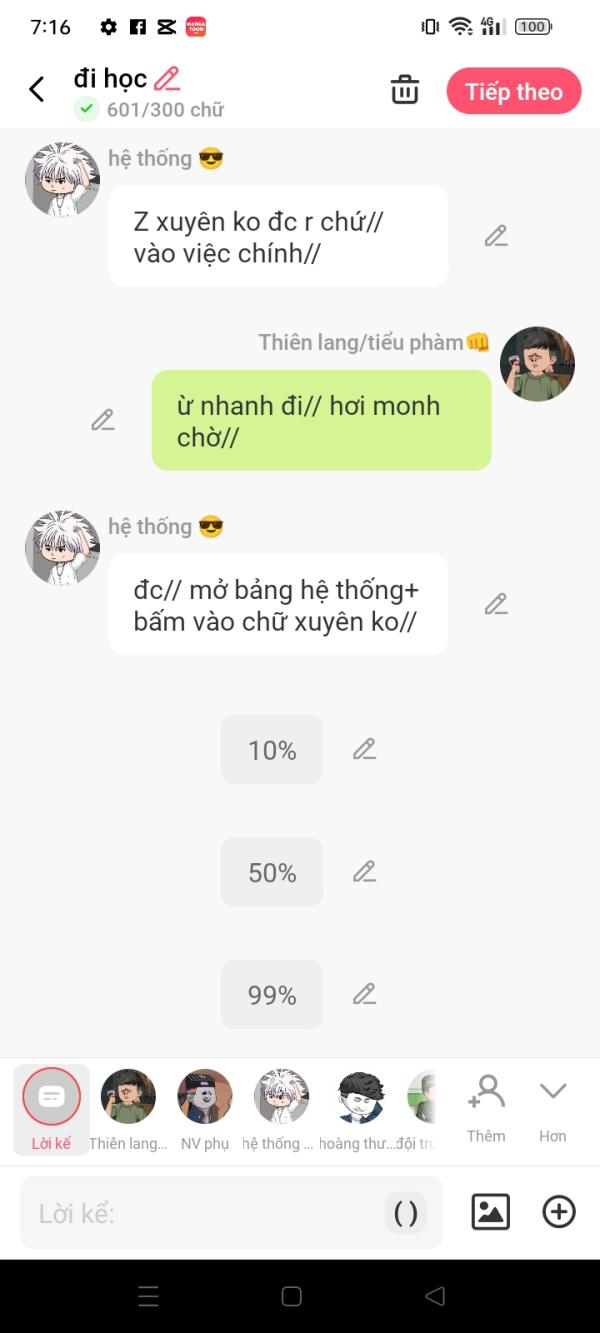600x1333 pixels.
Task: Choose the "NV phụ" character
Action: [x=205, y=1109]
